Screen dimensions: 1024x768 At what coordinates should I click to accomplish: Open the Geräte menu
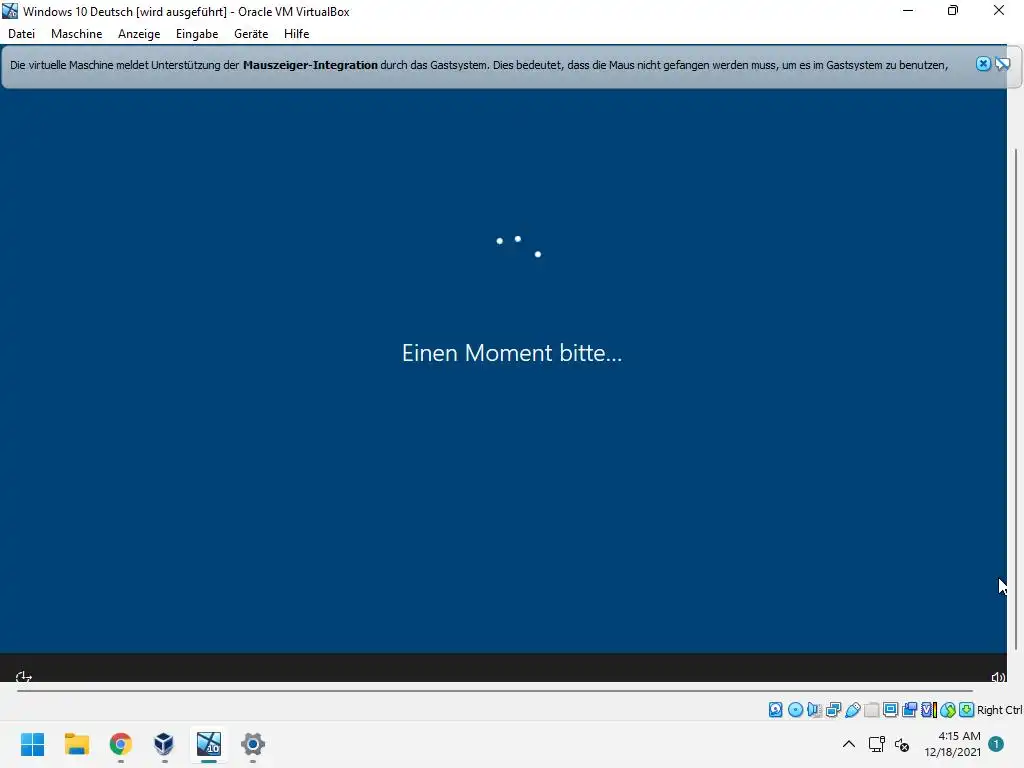[251, 34]
